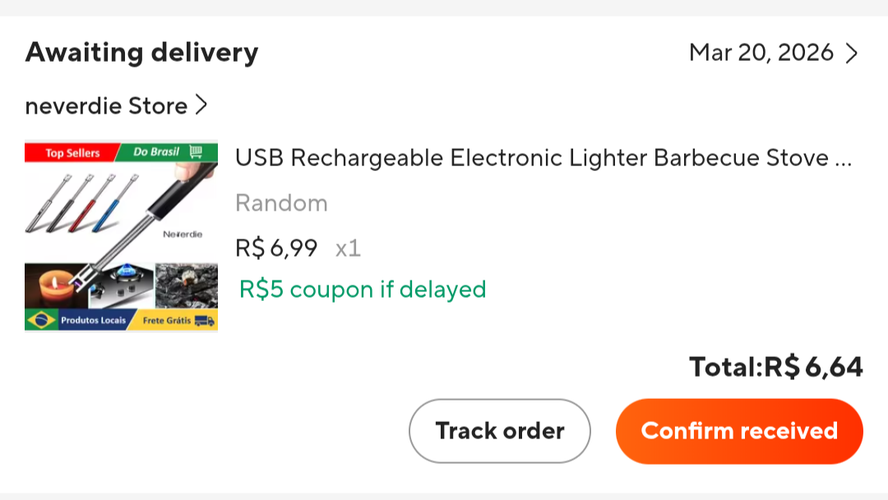This screenshot has height=500, width=888.
Task: Select the Random variant text
Action: point(281,203)
